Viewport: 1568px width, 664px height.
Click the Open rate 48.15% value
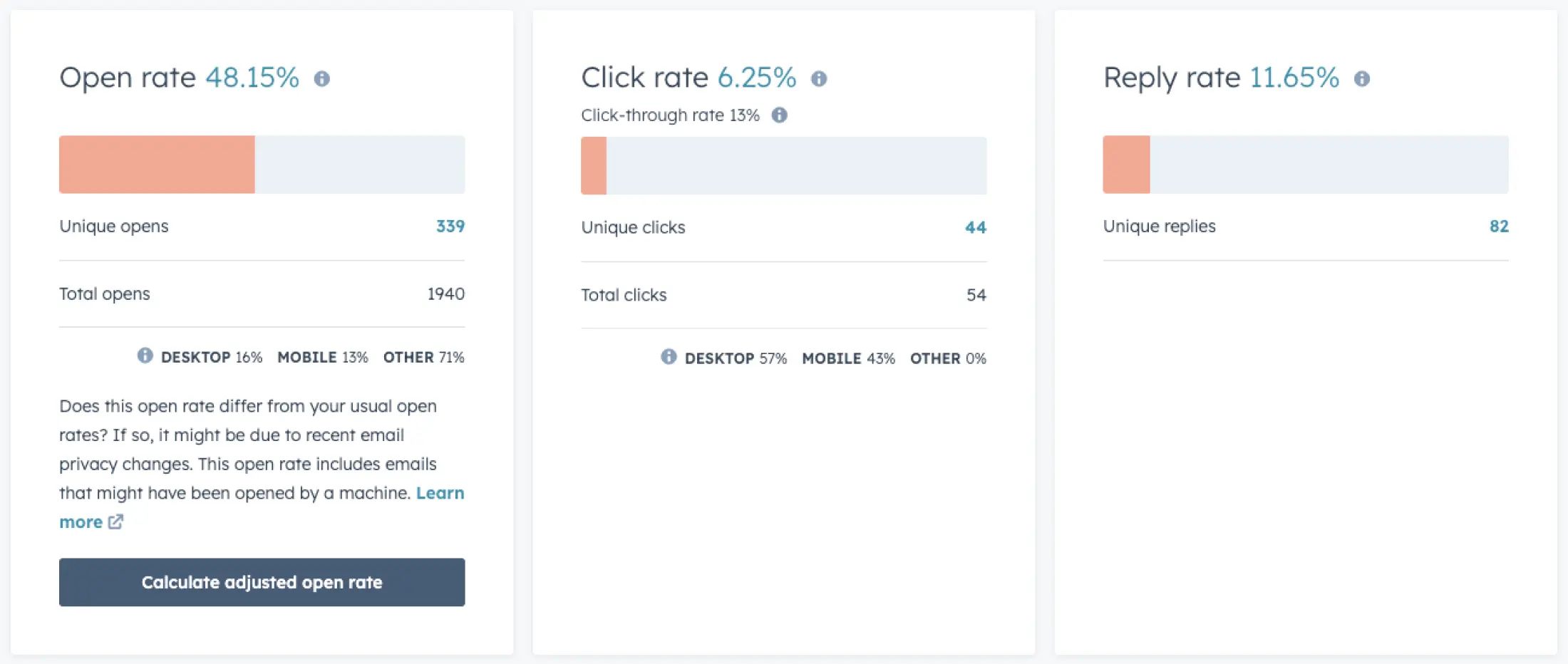tap(252, 78)
